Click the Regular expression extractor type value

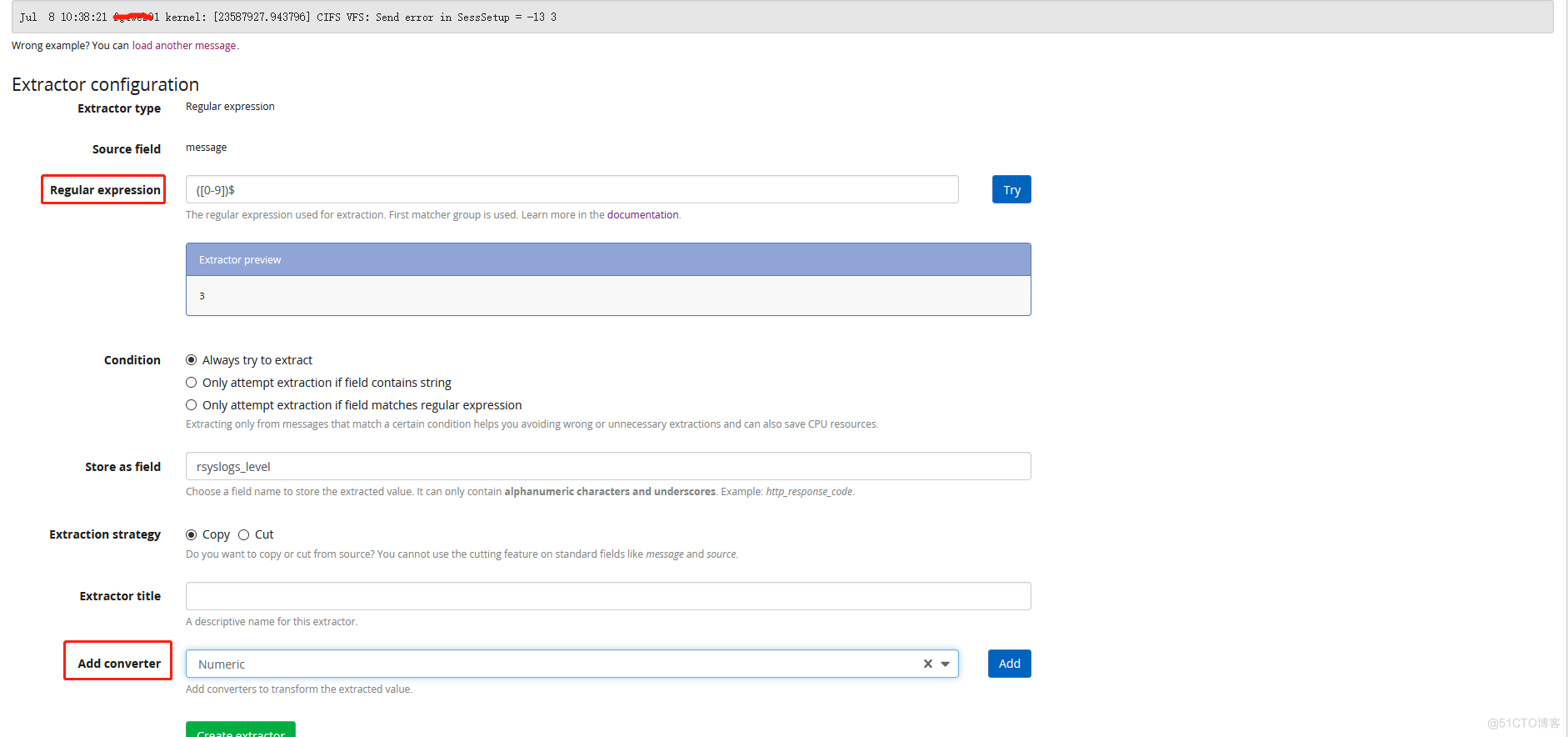[x=230, y=107]
